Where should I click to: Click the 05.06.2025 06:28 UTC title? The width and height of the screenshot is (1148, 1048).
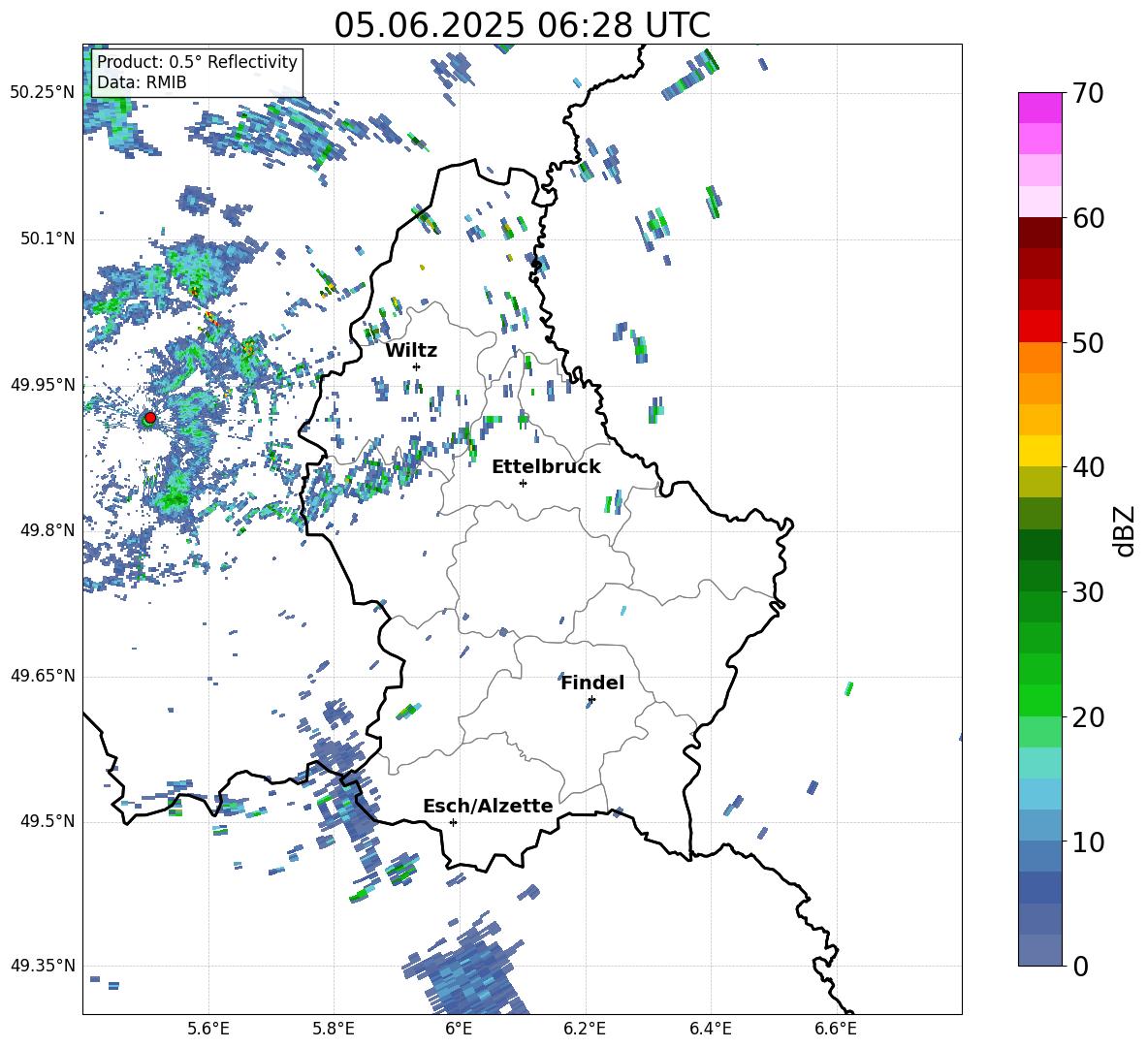coord(522,25)
